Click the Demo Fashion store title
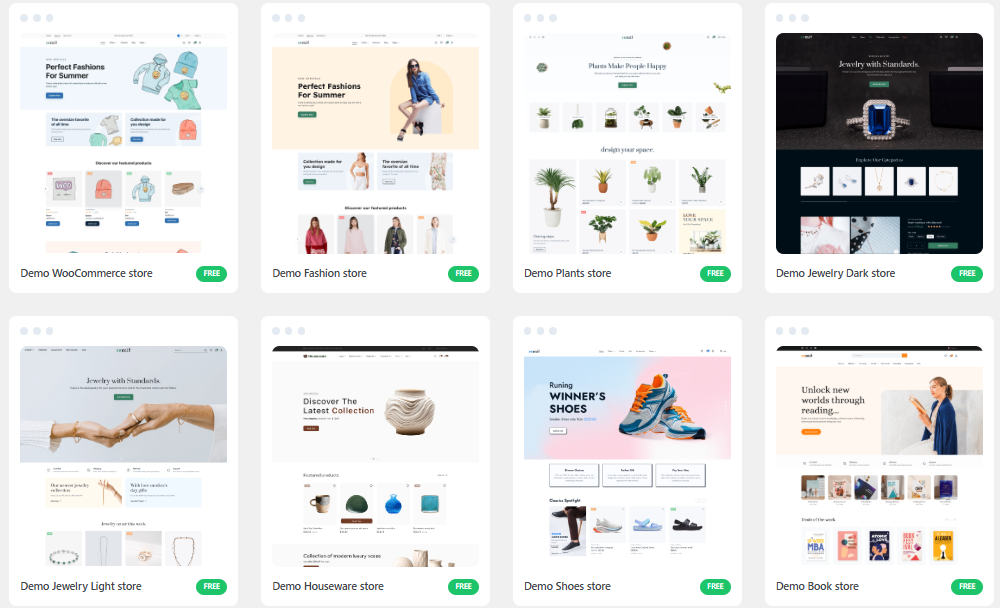 (x=320, y=273)
